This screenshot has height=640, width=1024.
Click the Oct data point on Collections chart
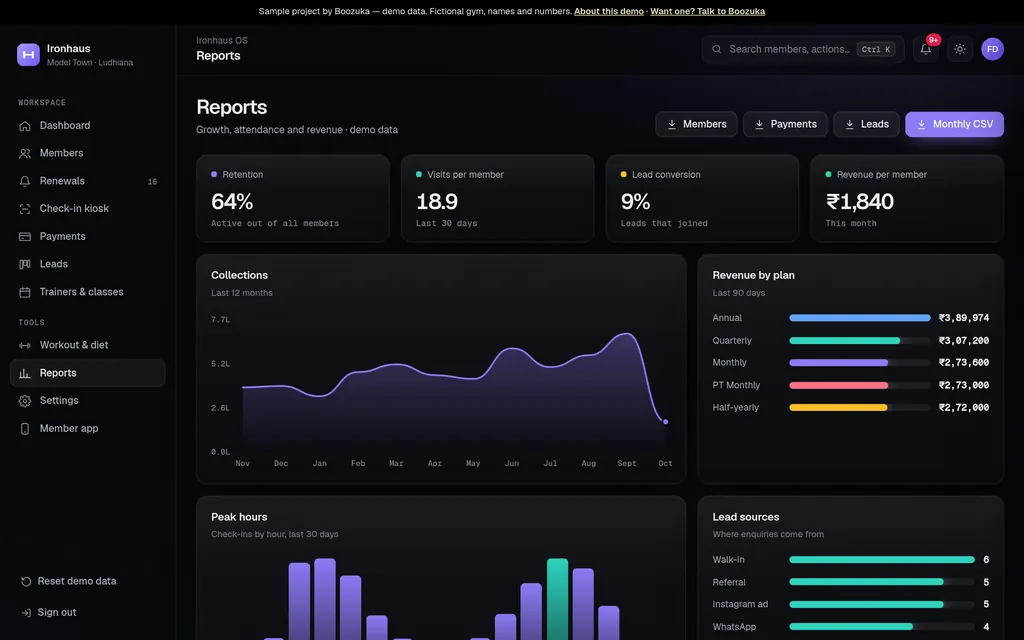point(665,422)
